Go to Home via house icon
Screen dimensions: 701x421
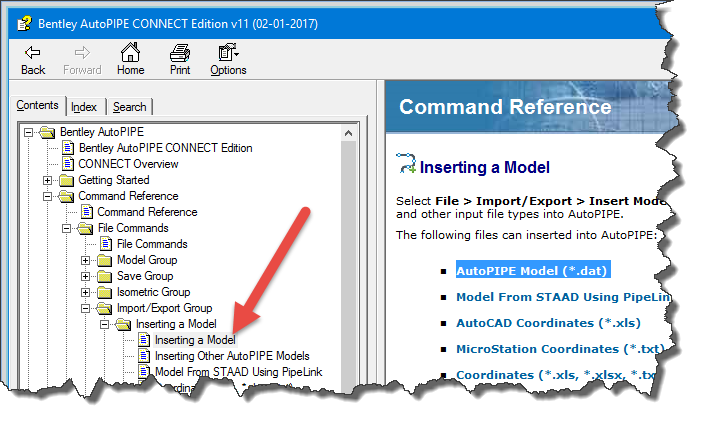point(130,52)
